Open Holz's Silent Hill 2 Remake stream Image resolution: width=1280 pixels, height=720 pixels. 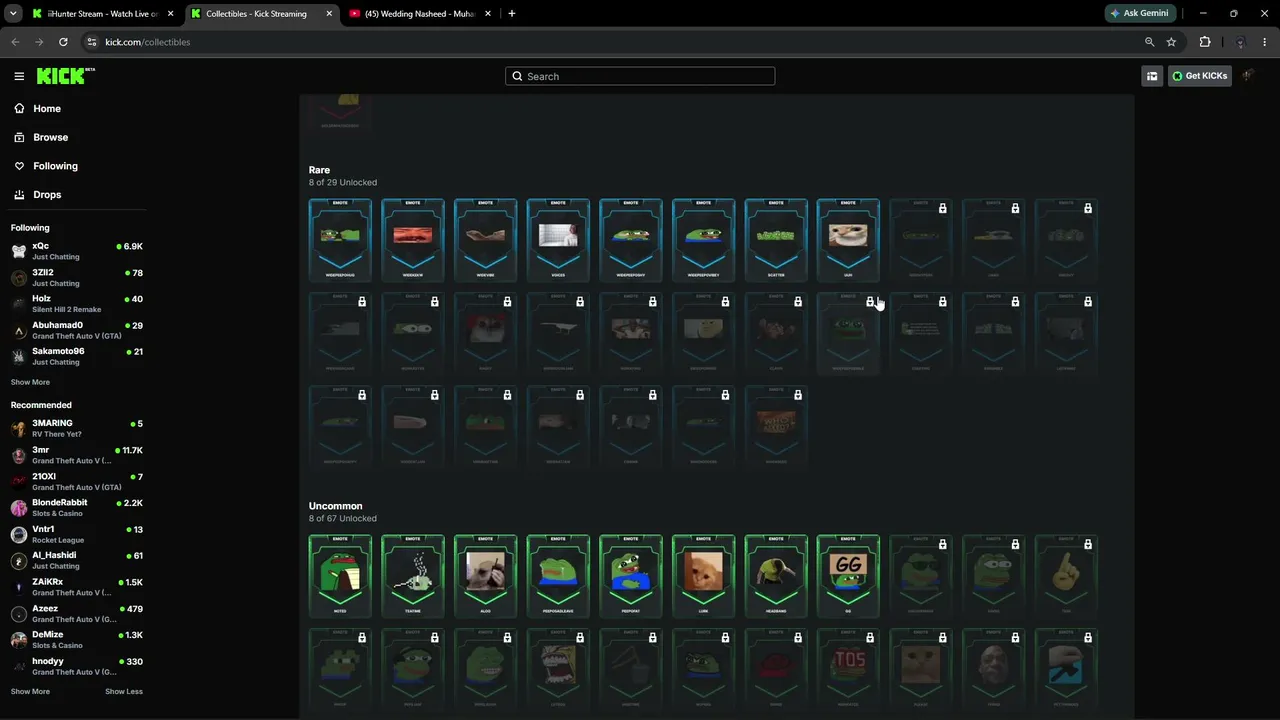click(78, 304)
